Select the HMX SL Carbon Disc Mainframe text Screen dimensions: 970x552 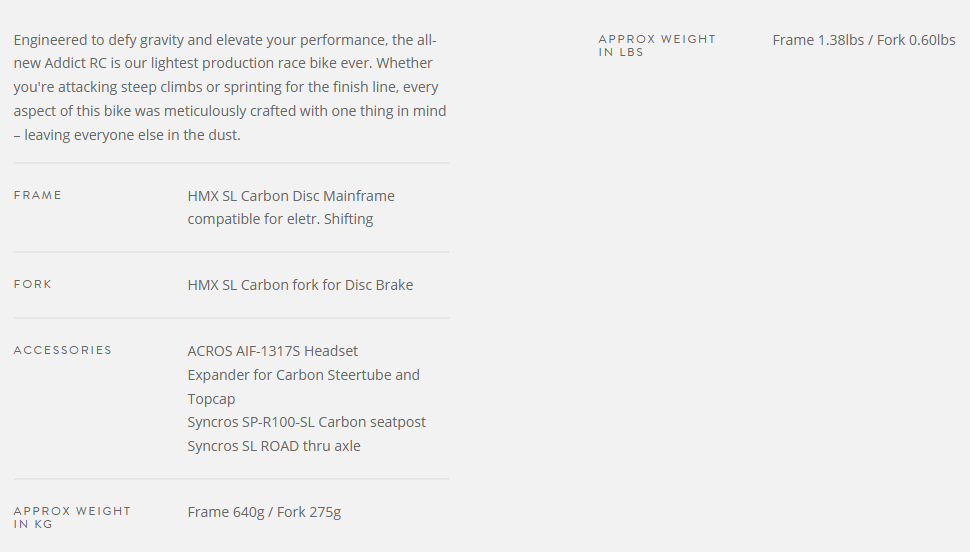click(291, 196)
